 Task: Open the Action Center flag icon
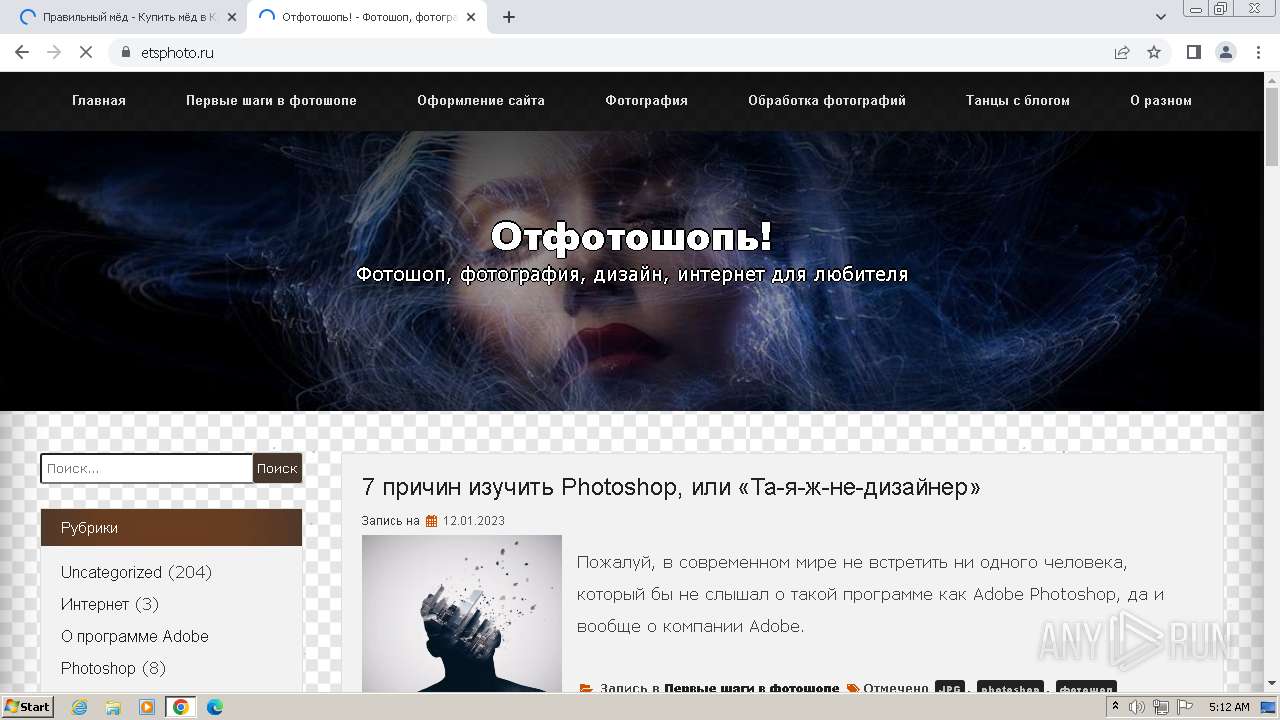pos(1185,707)
